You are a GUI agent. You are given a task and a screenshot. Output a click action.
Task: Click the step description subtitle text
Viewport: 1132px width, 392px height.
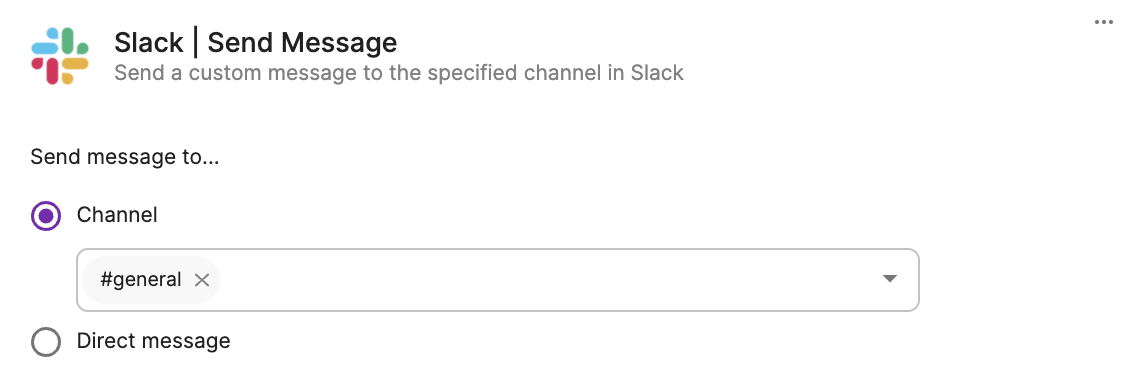(399, 73)
